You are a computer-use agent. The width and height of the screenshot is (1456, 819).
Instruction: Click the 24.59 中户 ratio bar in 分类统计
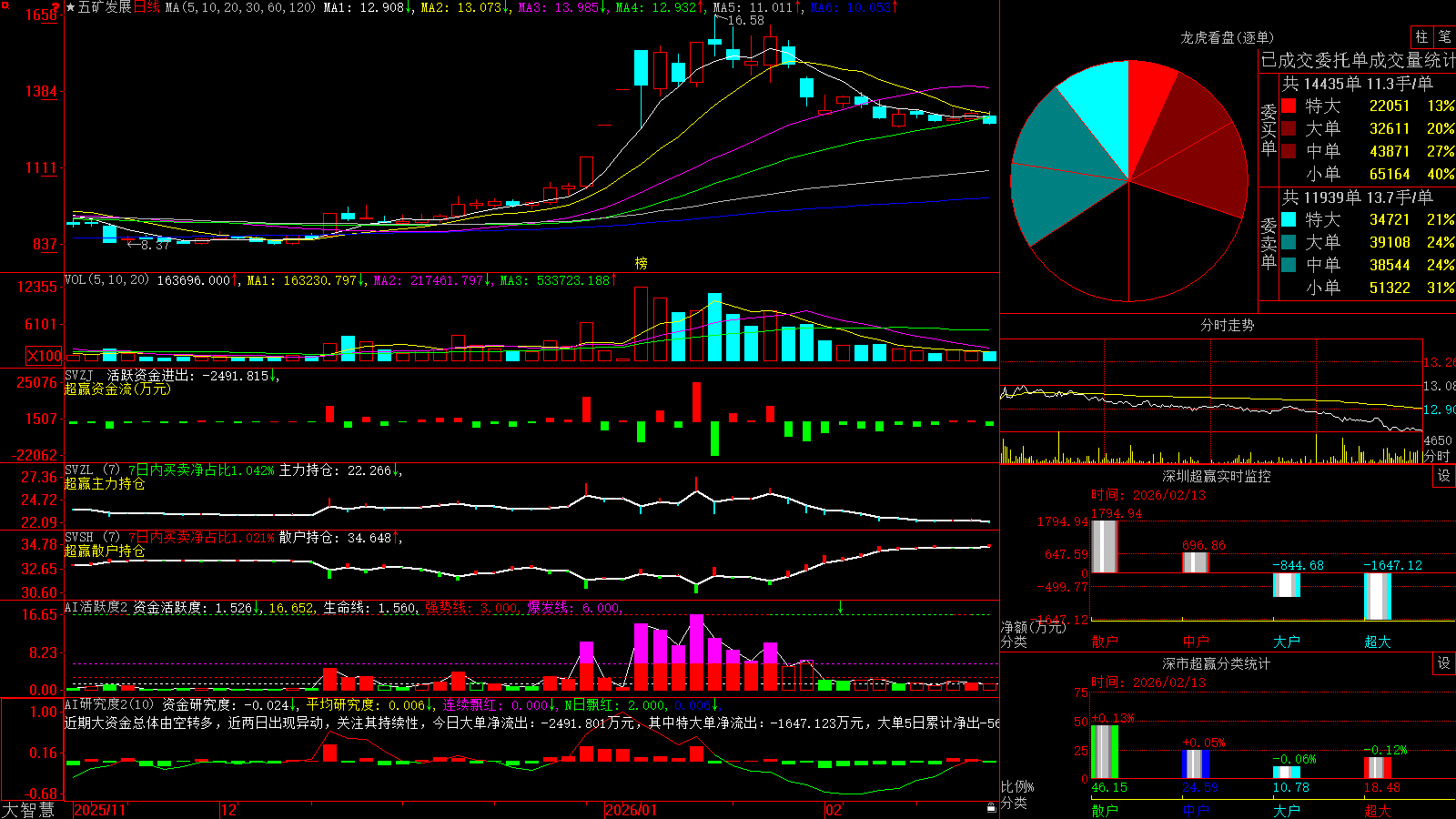(x=1196, y=764)
